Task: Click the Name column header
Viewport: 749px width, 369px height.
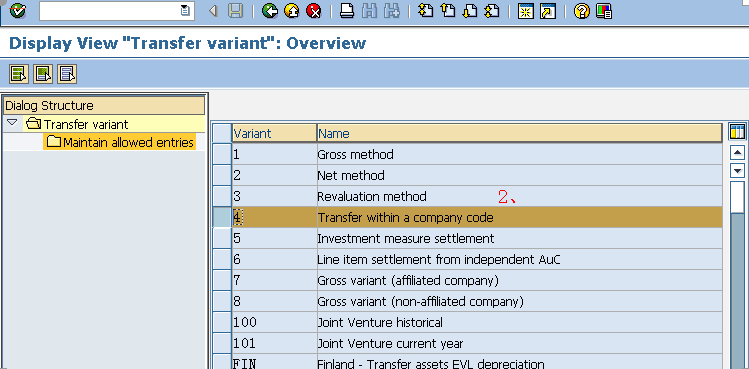Action: coord(520,133)
